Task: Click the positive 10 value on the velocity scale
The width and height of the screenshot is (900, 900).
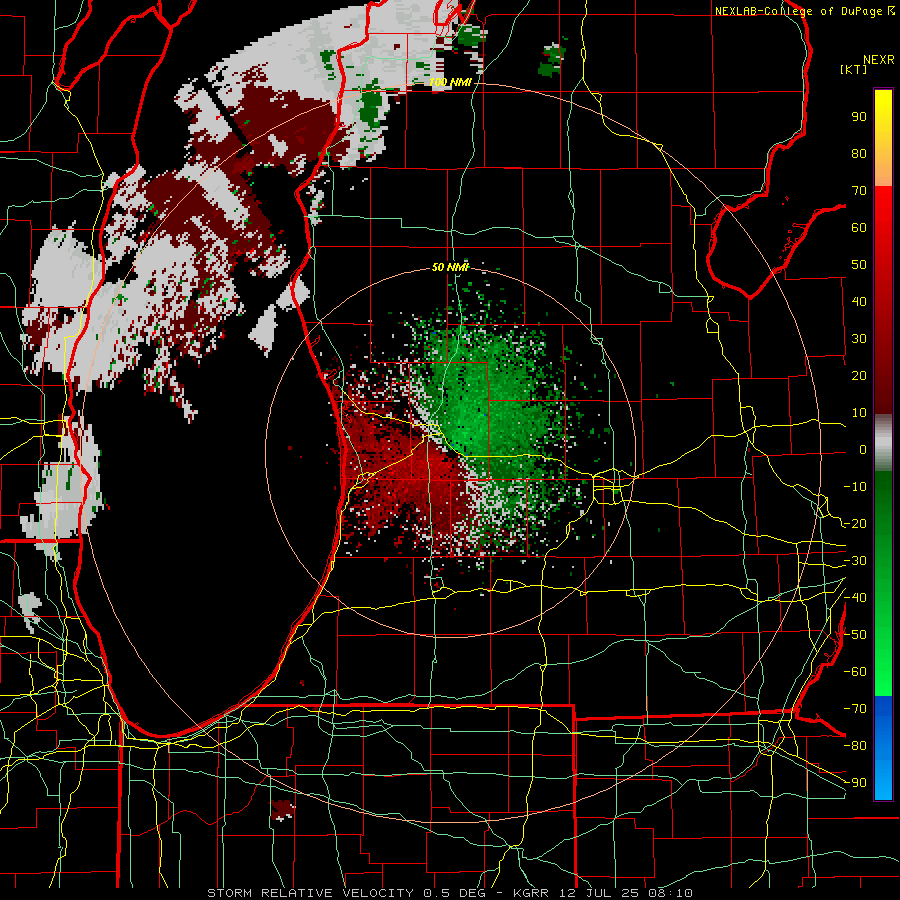Action: (859, 413)
